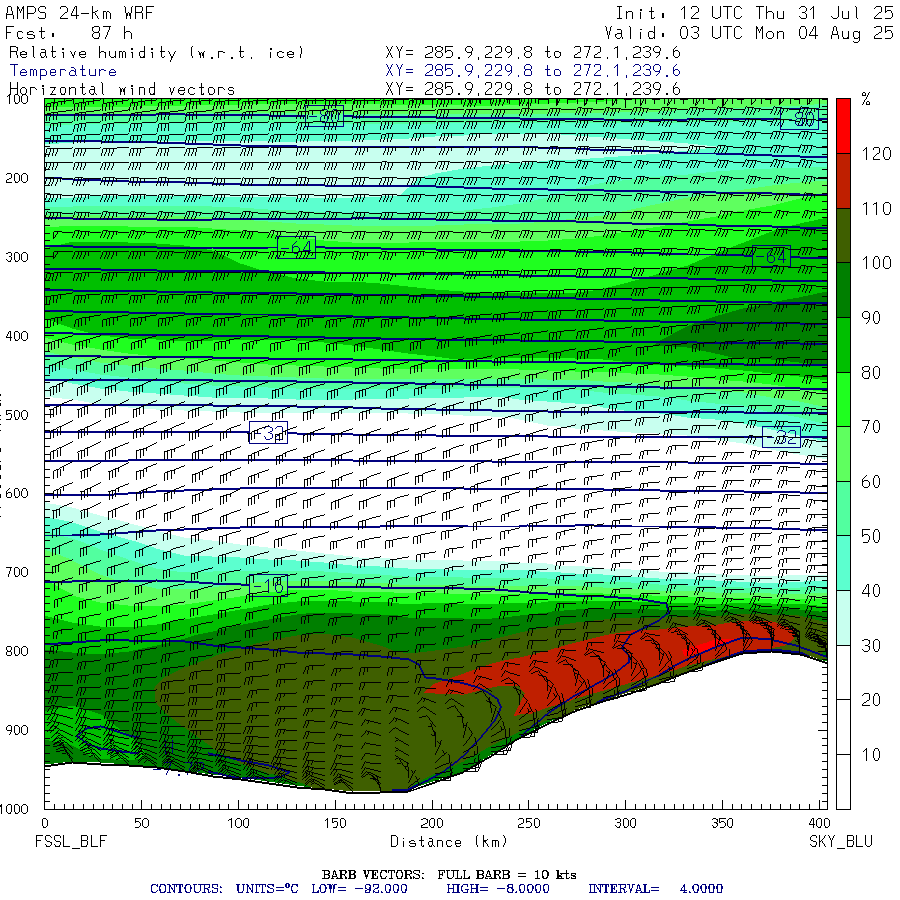Click the -16 temperature contour label
Screen dimensions: 900x900
click(268, 585)
